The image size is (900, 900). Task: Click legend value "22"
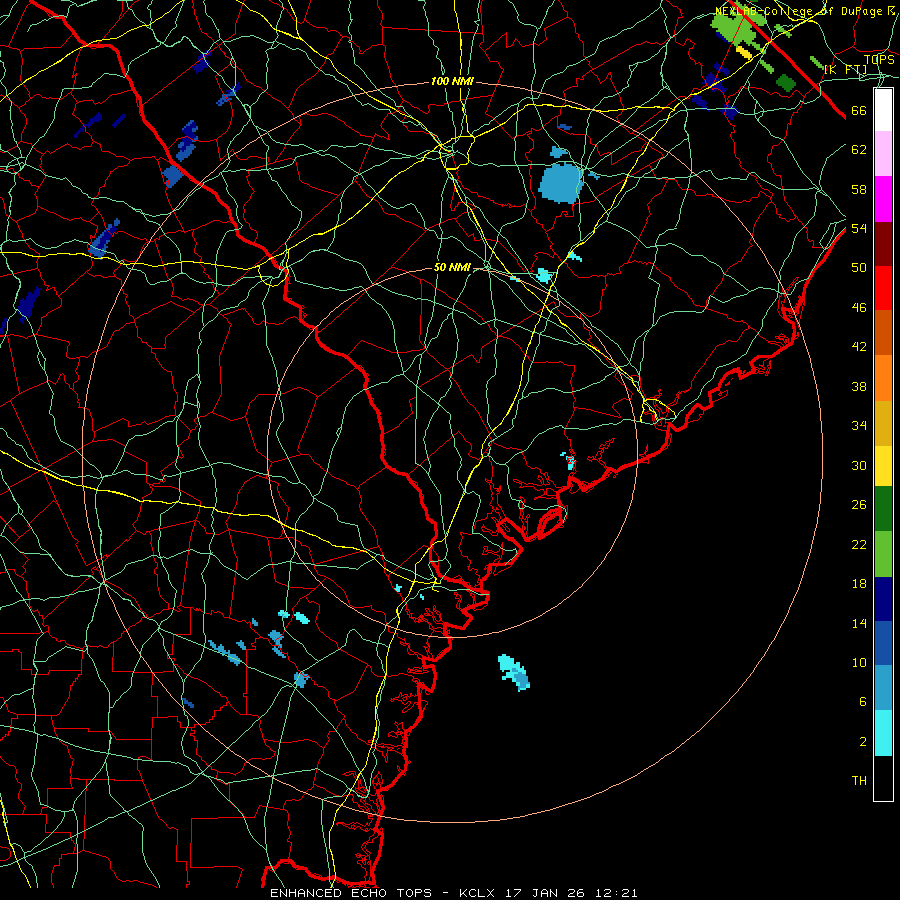(x=859, y=544)
